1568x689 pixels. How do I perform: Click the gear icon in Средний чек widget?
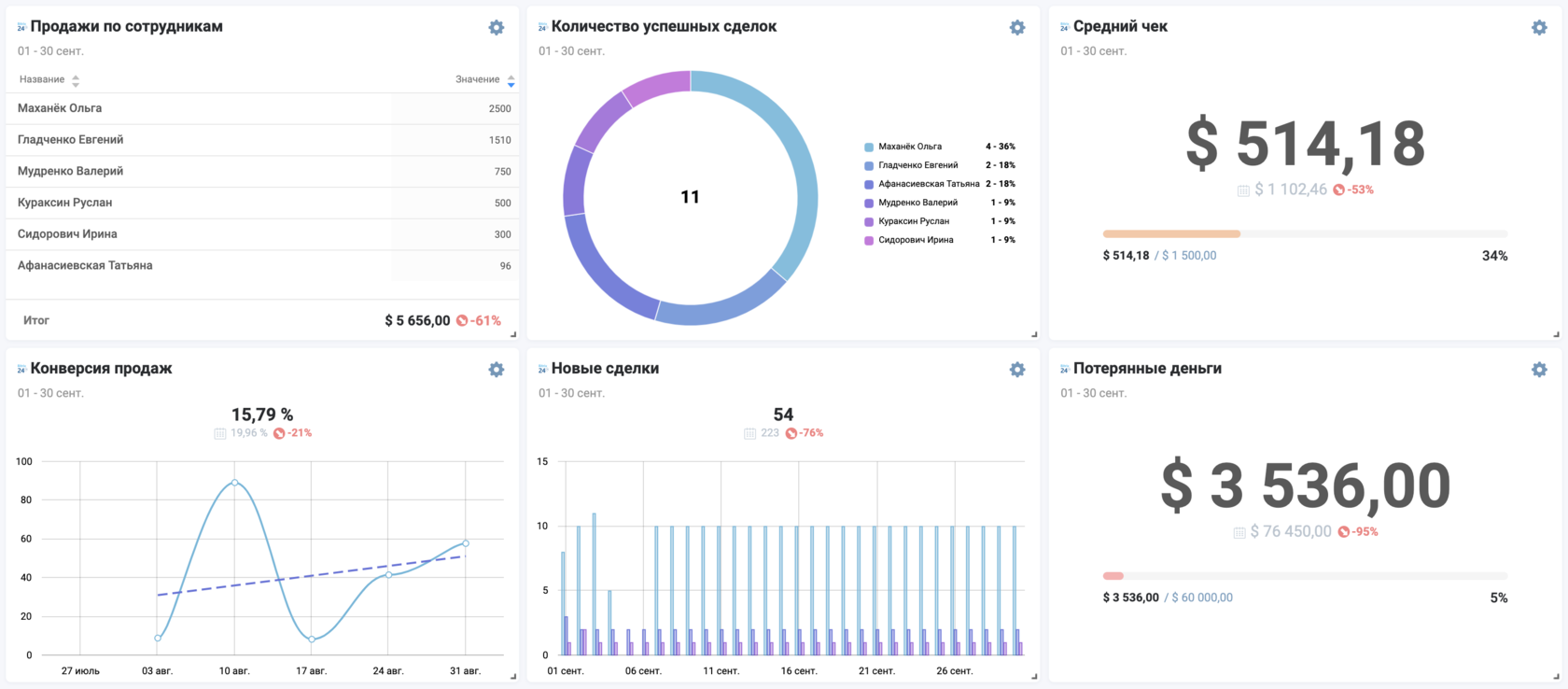coord(1539,28)
